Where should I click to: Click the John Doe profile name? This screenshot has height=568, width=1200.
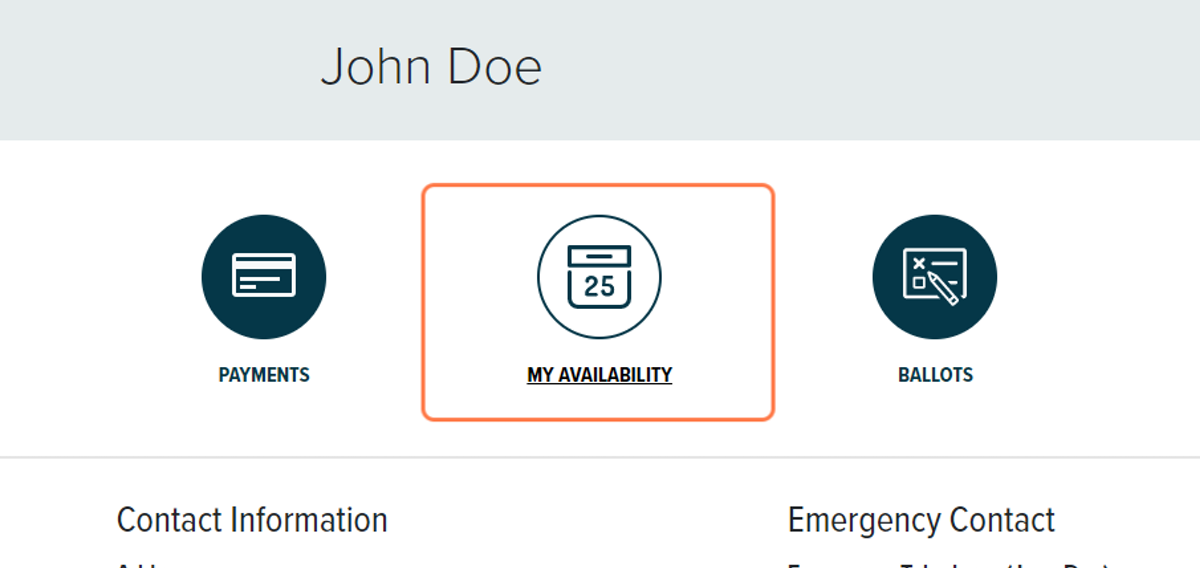pos(431,67)
